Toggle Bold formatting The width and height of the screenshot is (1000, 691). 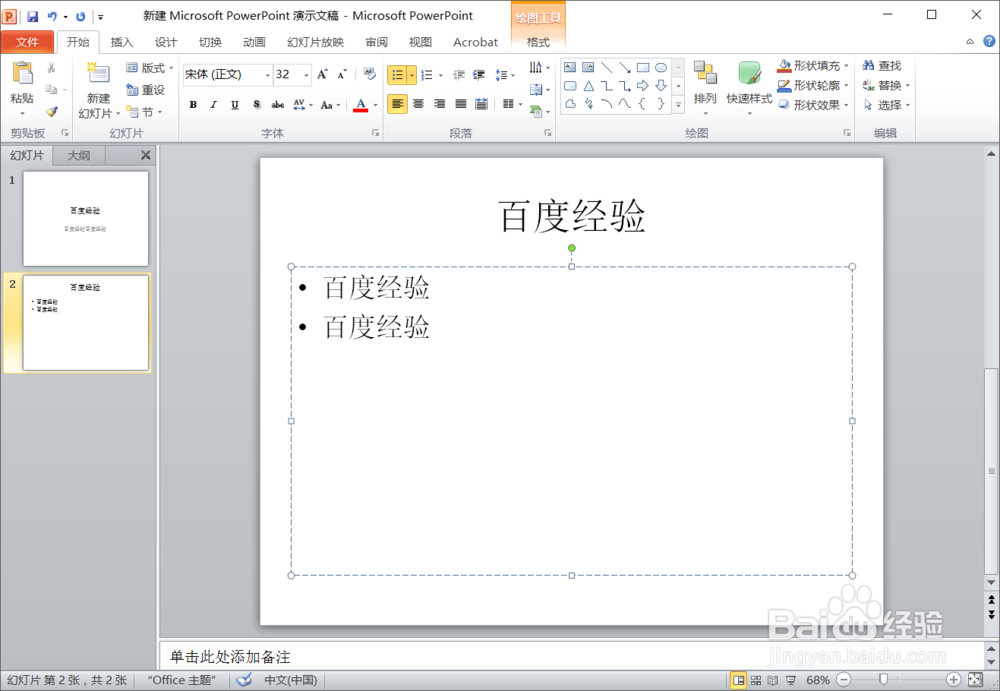pyautogui.click(x=193, y=105)
